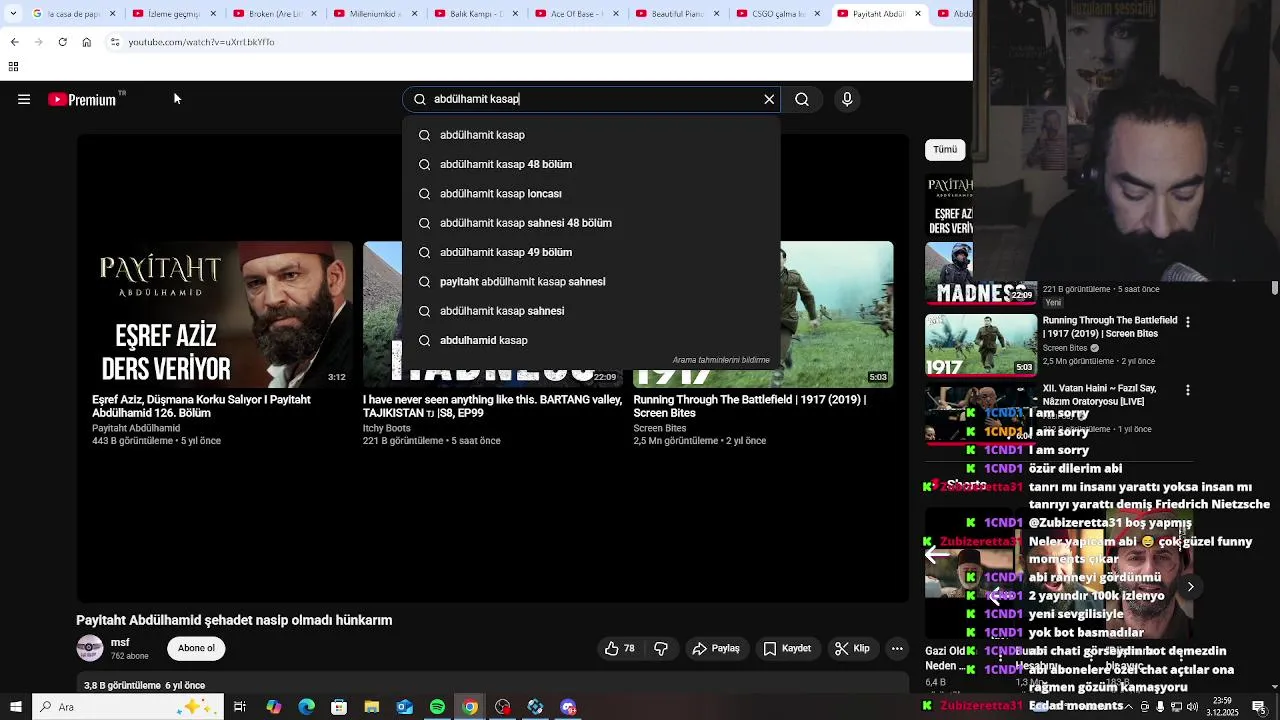Focus the YouTube search input field
The height and width of the screenshot is (720, 1280).
coord(592,99)
